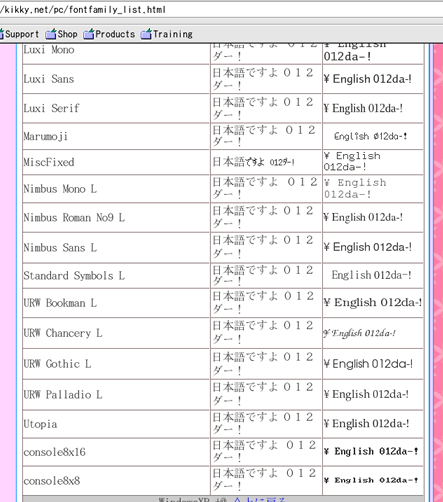Click the English sample in Luxi Serif row
The width and height of the screenshot is (443, 502).
363,109
